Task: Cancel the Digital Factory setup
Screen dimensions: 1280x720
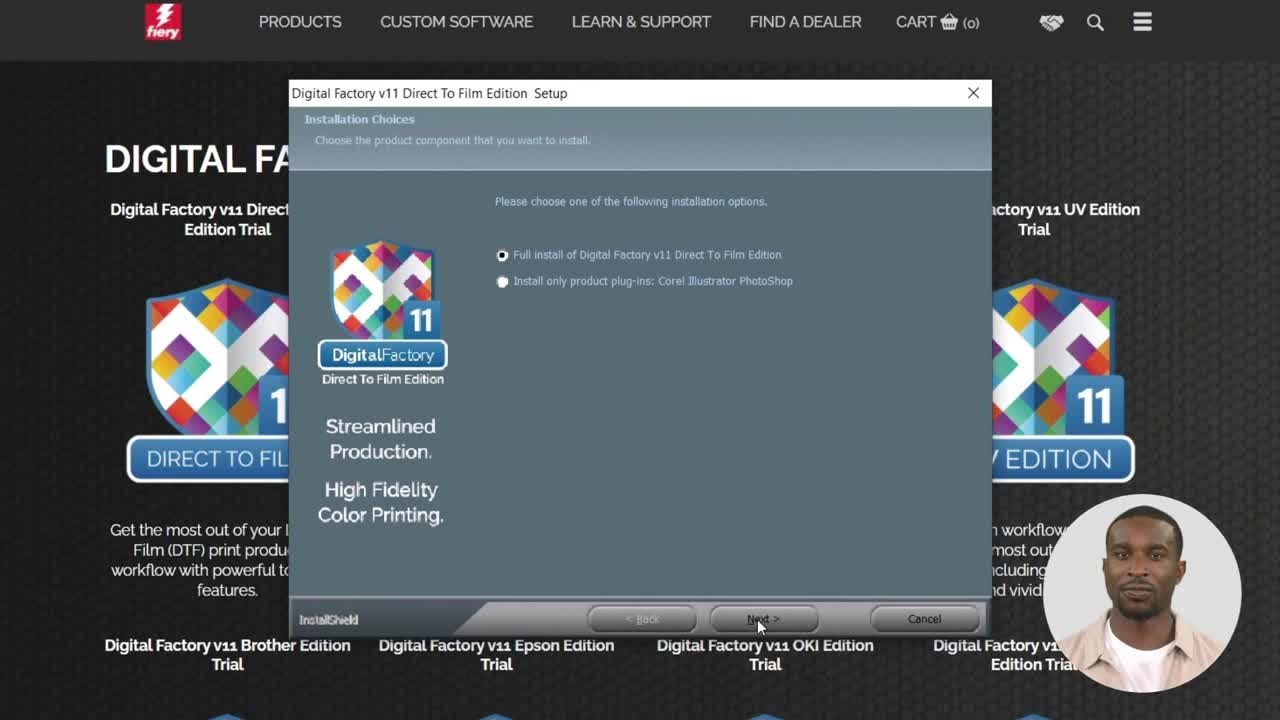Action: (924, 619)
